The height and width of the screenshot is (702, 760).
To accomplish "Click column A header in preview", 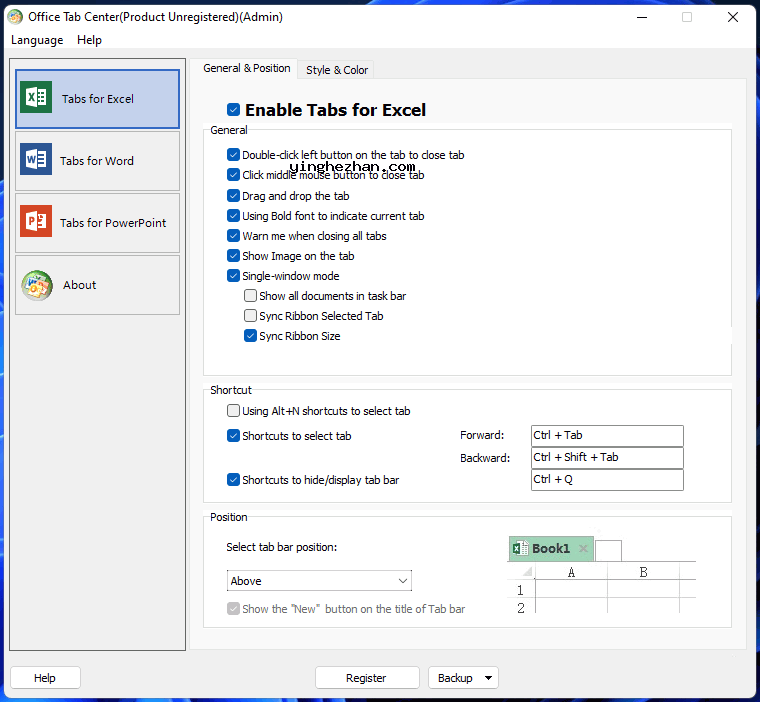I will tap(571, 572).
